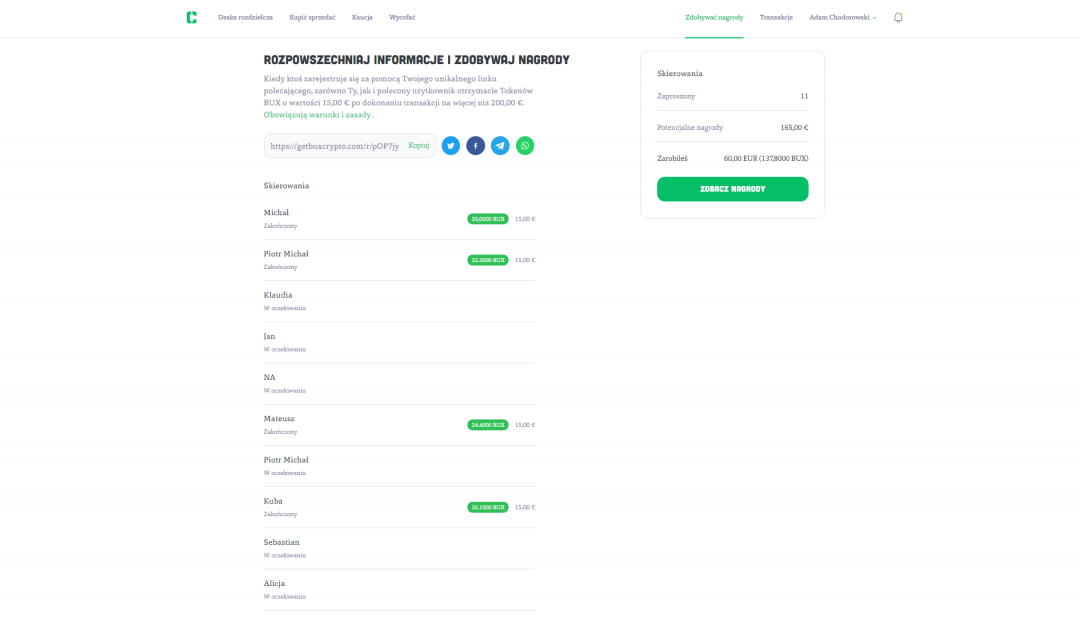Select the Zdobywać nagrody tab
Image resolution: width=1080 pixels, height=618 pixels.
click(714, 18)
